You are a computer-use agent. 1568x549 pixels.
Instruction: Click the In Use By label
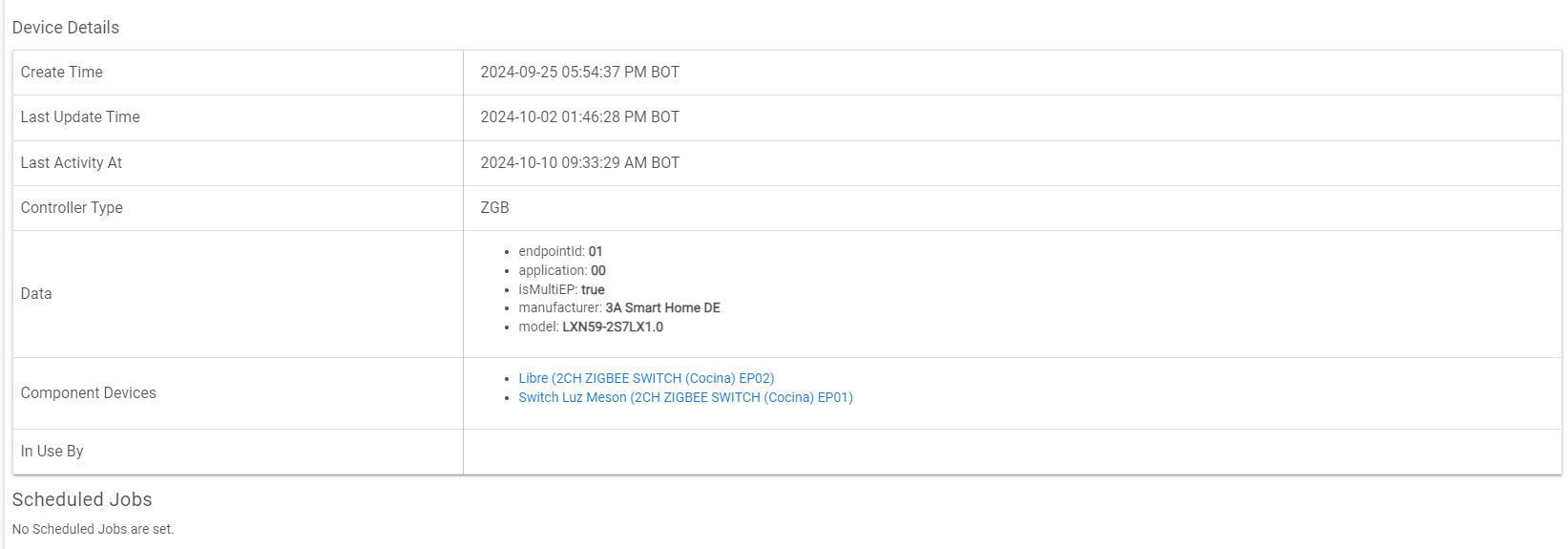pyautogui.click(x=52, y=452)
